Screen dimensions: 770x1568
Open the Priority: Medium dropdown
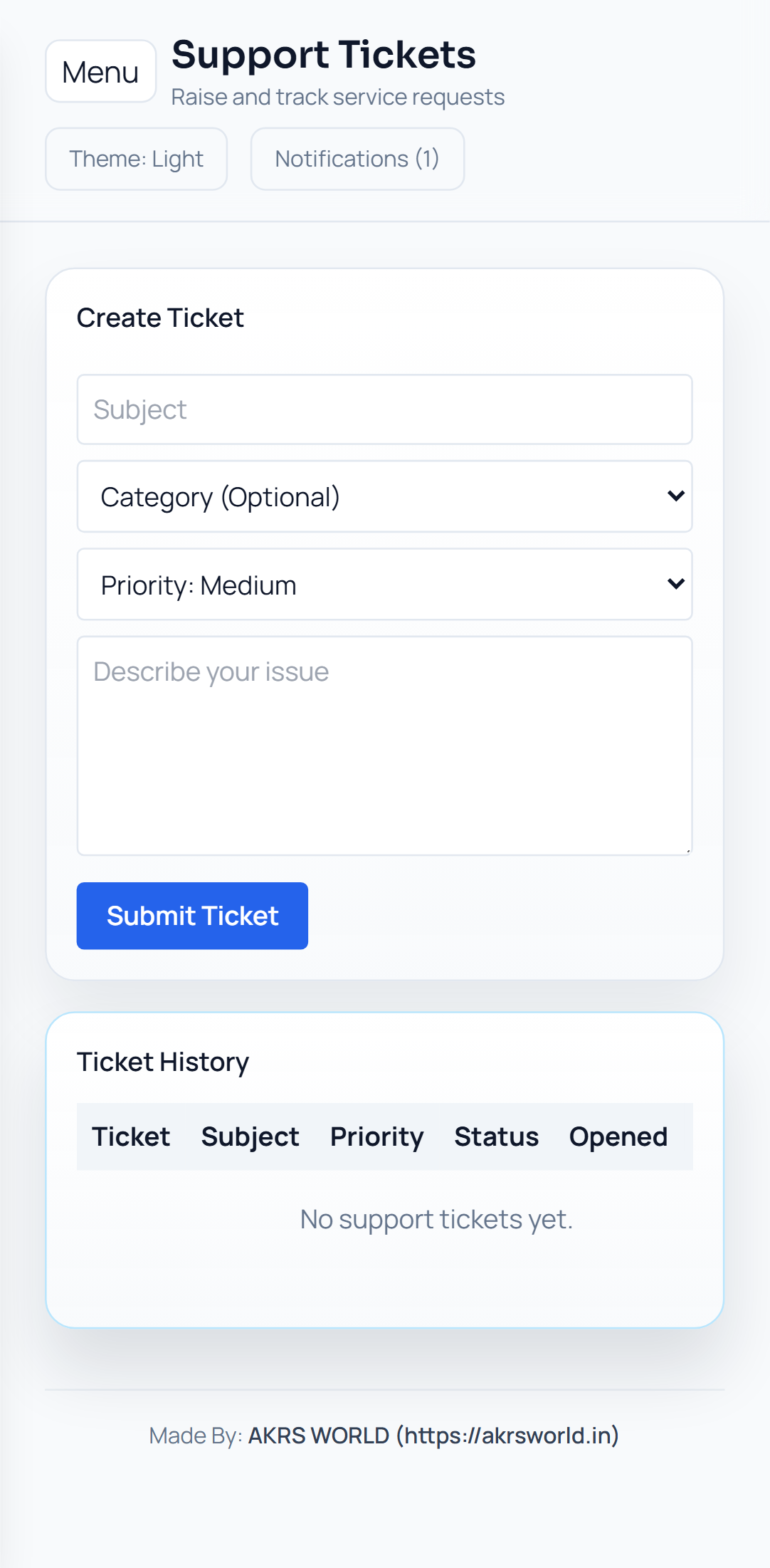click(x=384, y=585)
